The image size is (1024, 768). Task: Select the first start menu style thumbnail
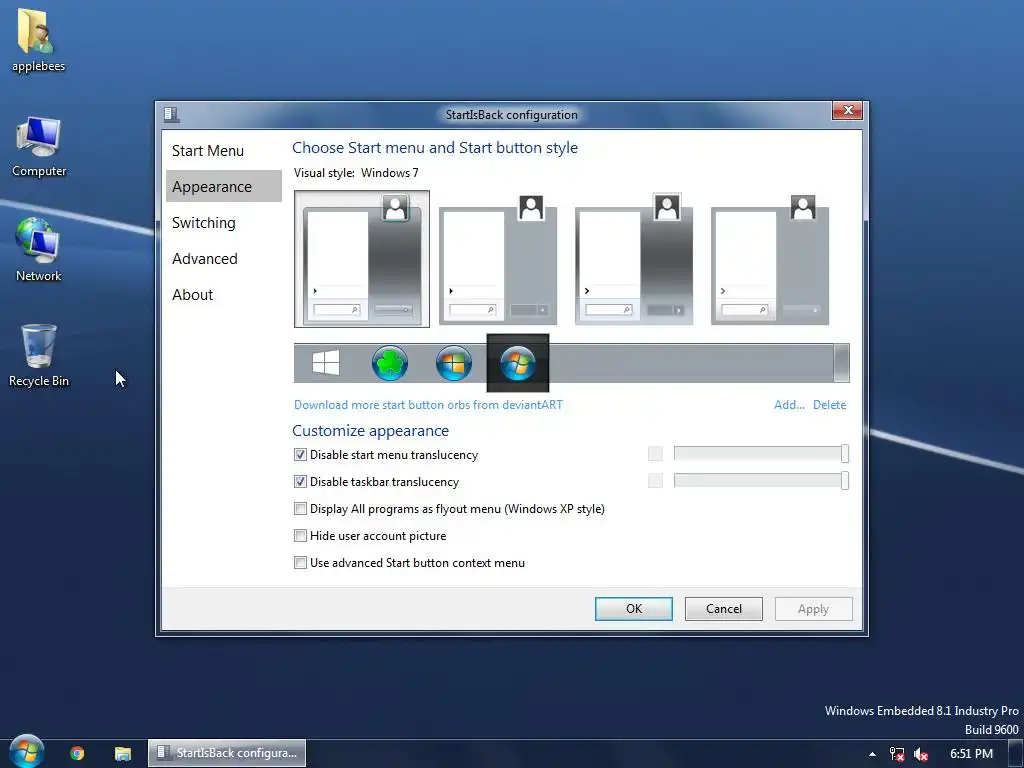tap(362, 259)
